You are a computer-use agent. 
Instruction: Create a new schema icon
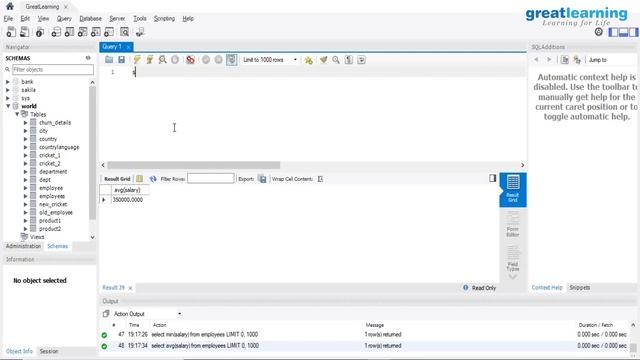56,32
